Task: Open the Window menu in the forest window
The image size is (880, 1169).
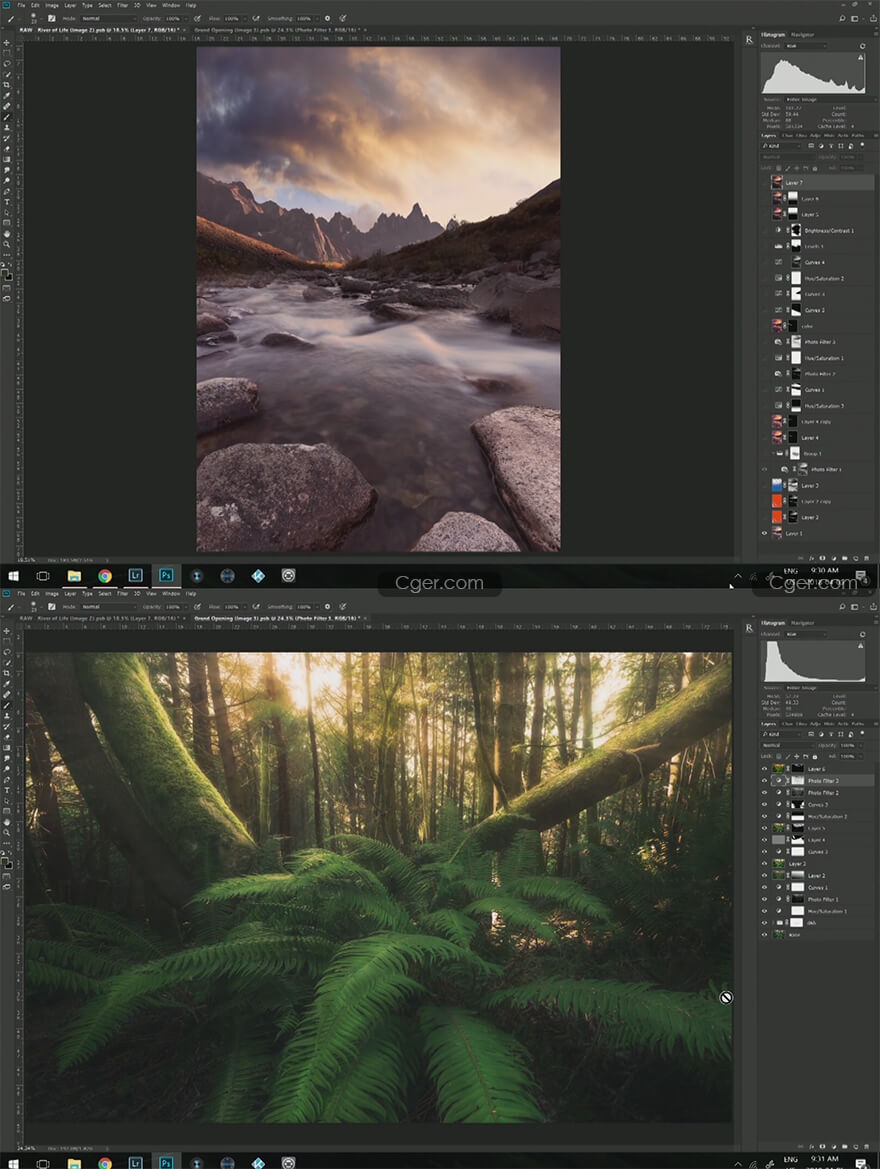Action: coord(171,593)
